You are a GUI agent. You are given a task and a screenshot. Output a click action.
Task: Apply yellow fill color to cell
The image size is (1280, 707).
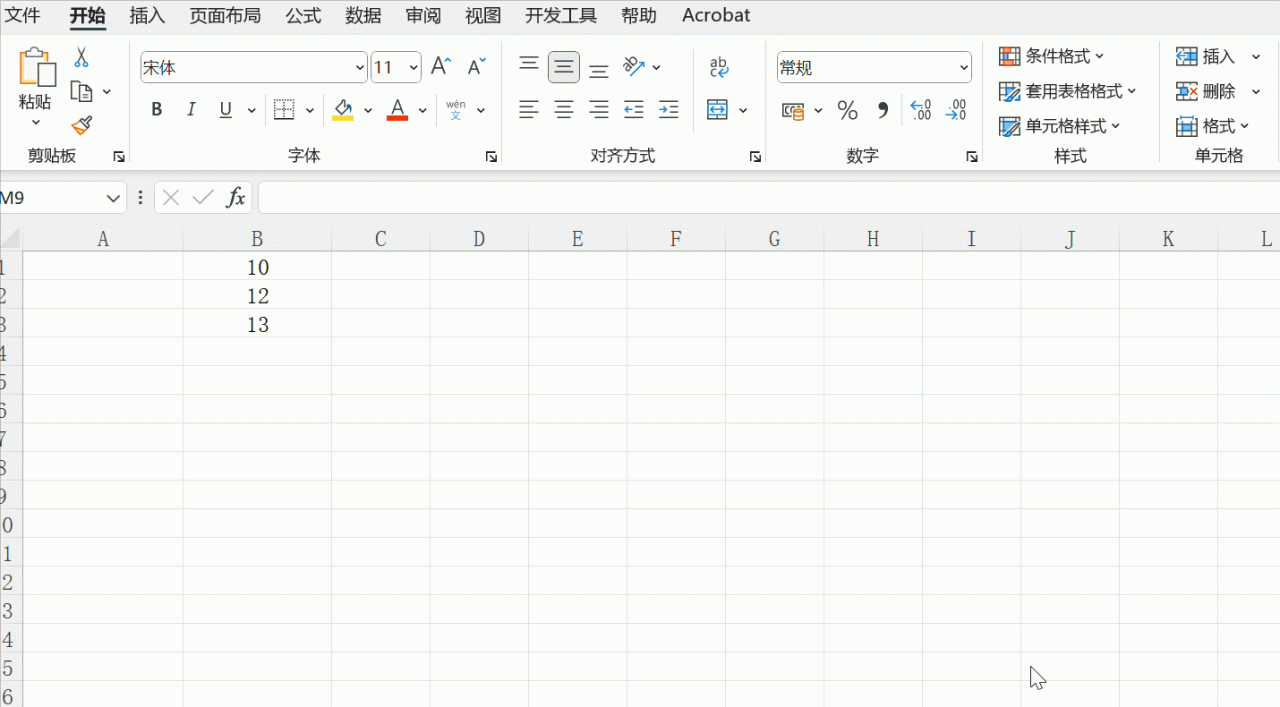point(343,110)
